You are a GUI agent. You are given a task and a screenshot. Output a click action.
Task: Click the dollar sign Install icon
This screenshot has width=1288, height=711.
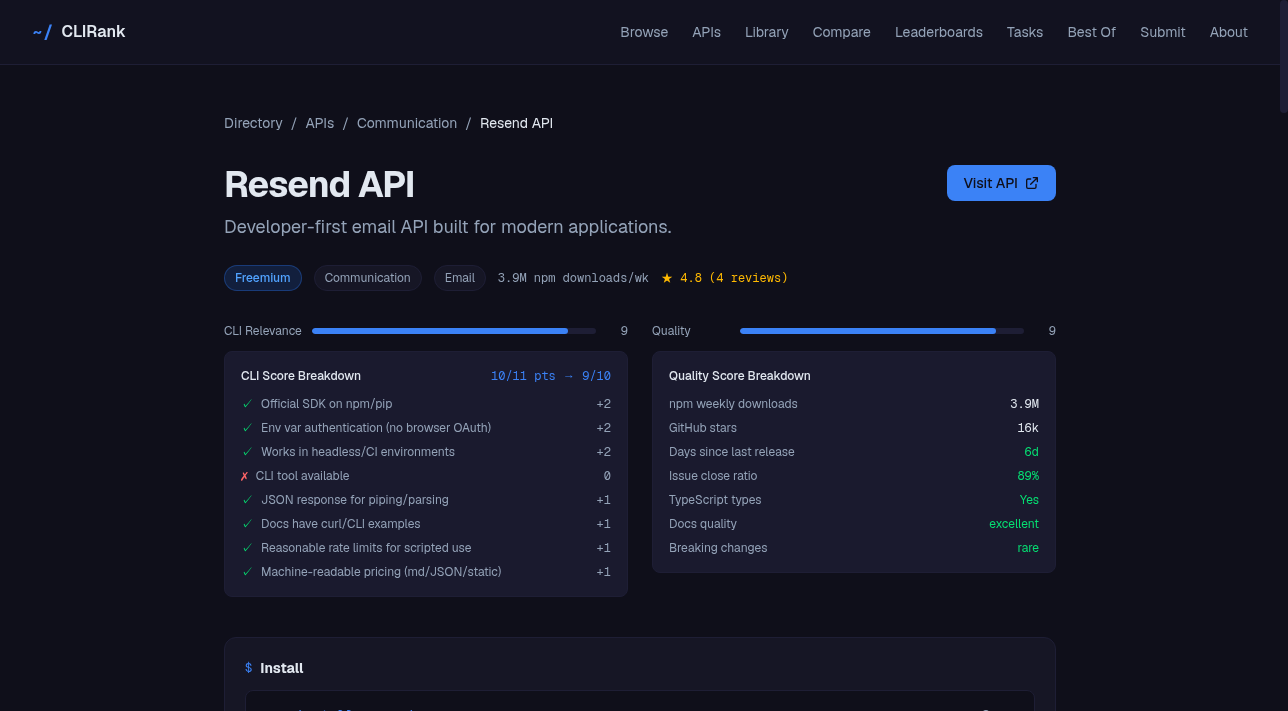pyautogui.click(x=248, y=668)
